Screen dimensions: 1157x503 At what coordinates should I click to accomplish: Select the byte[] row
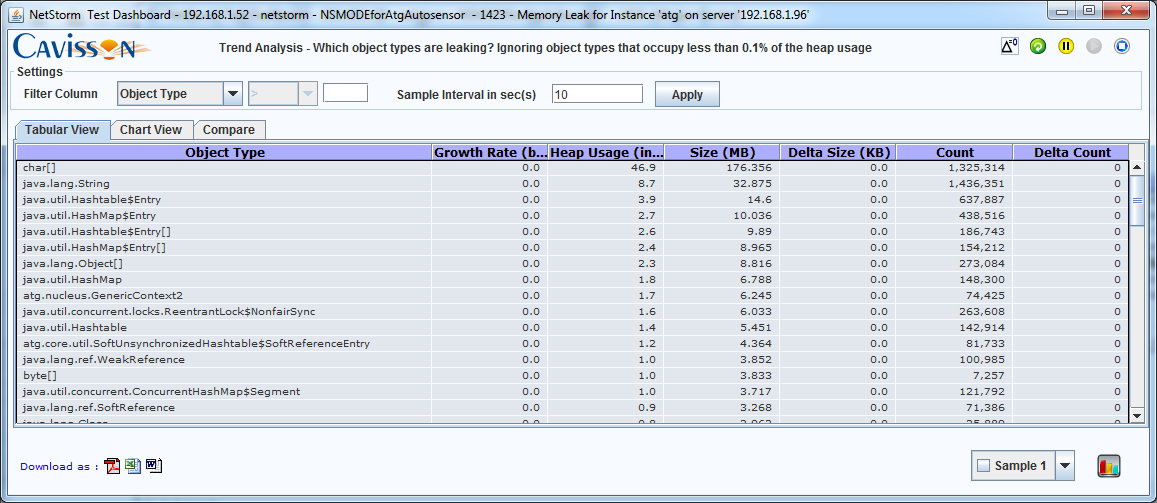[x=573, y=375]
